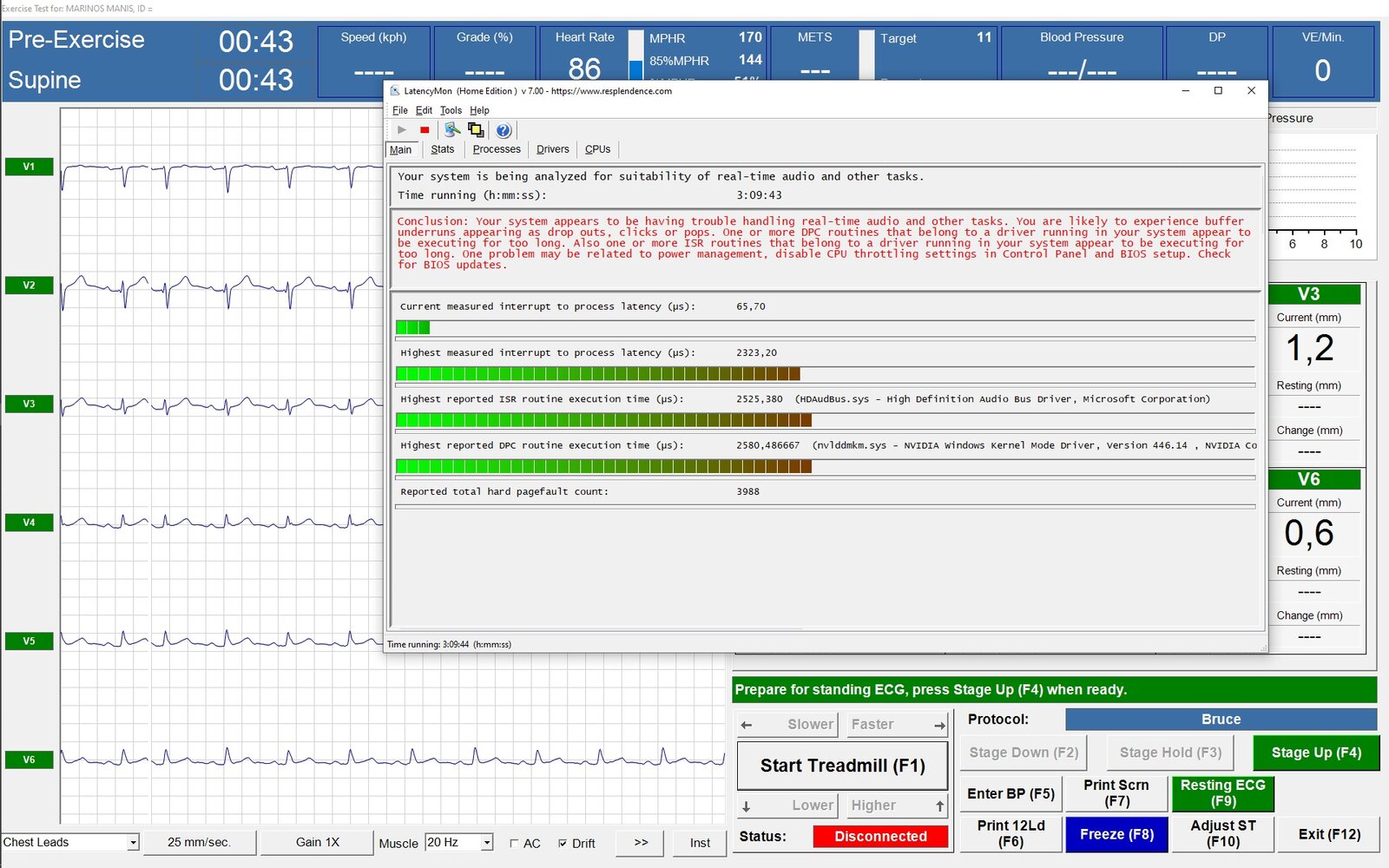The width and height of the screenshot is (1389, 868).
Task: Click the LatencyMon start monitoring play icon
Action: click(401, 130)
